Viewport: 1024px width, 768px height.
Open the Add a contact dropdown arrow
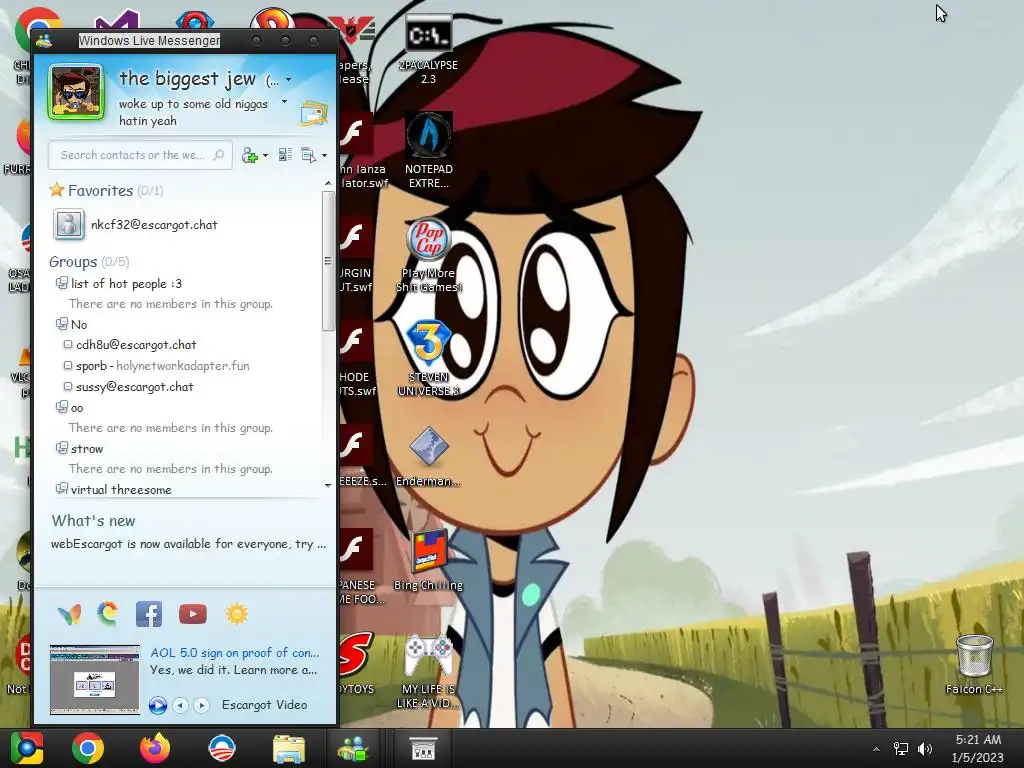point(265,156)
